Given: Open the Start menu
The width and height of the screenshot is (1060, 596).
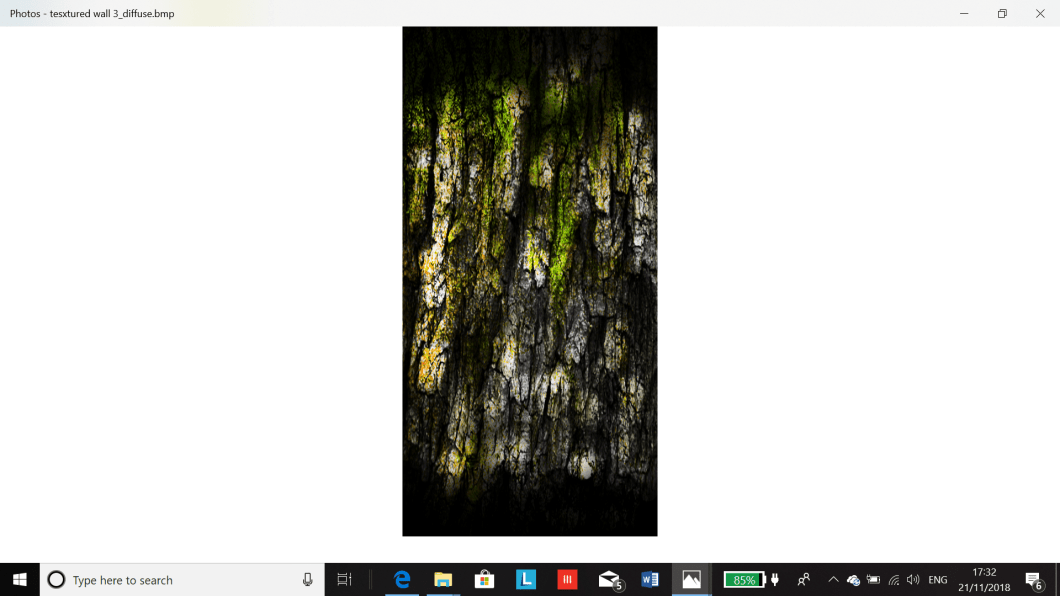Looking at the screenshot, I should pyautogui.click(x=19, y=579).
